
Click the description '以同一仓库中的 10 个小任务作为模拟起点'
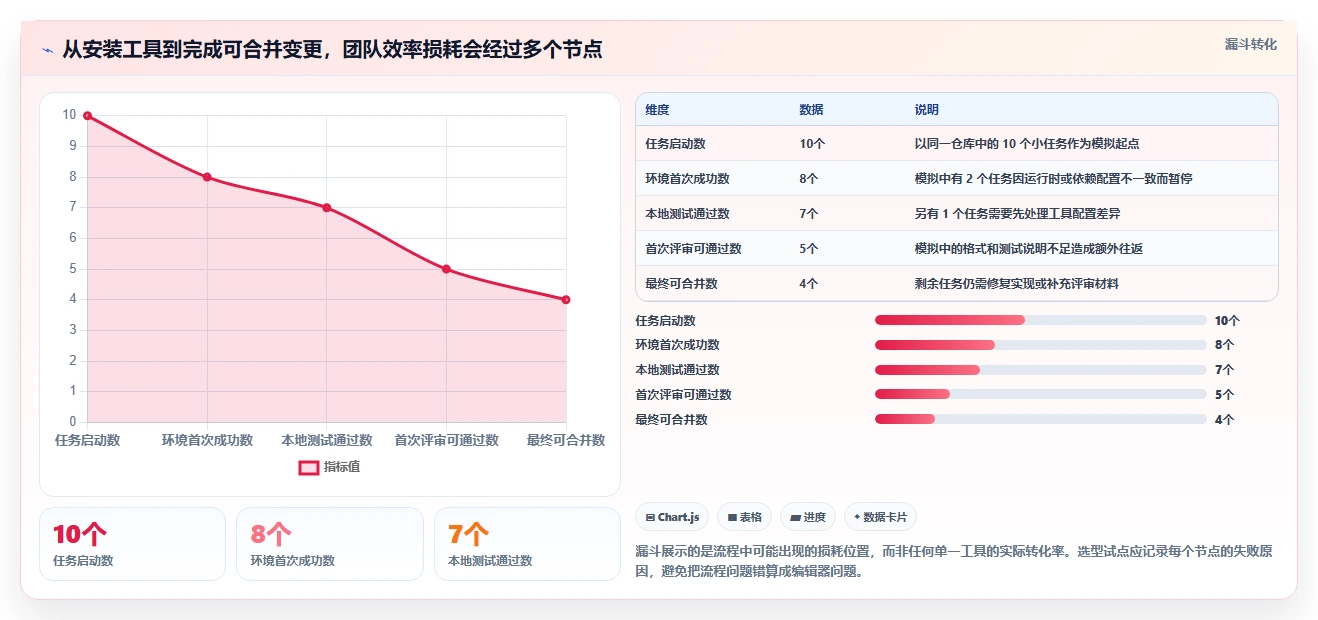(1027, 144)
